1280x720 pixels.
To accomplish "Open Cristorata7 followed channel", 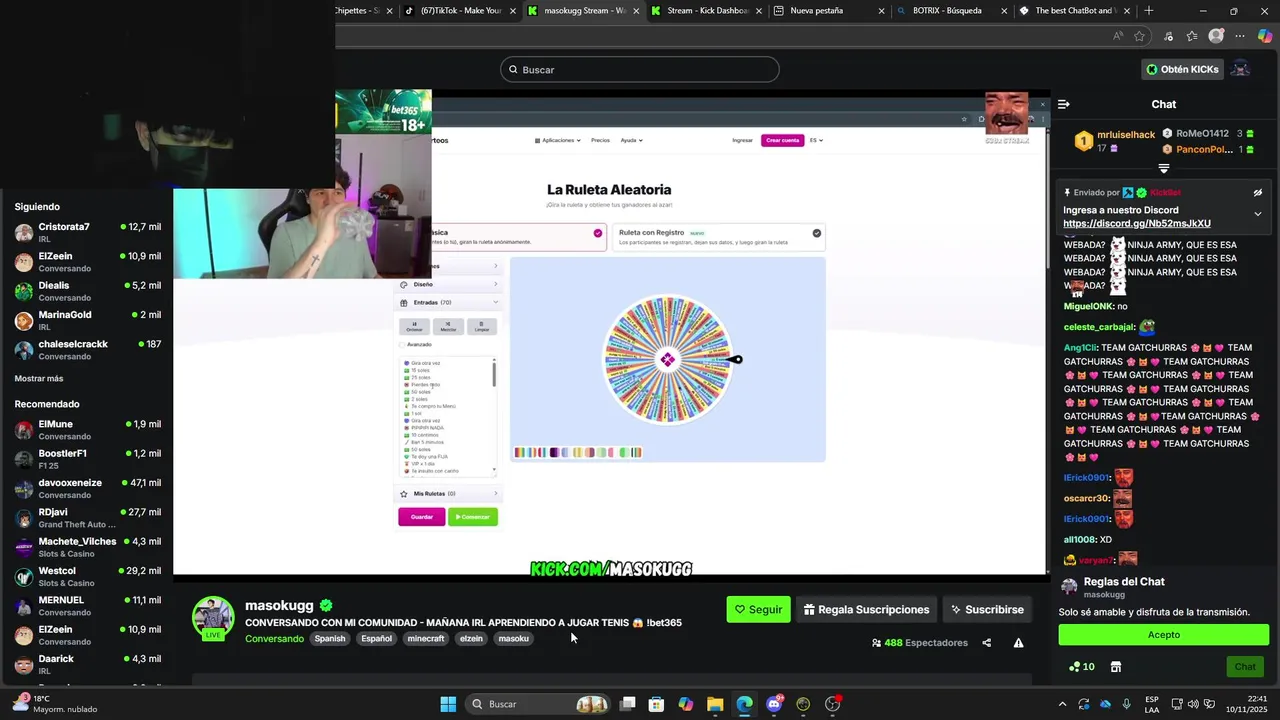I will click(x=88, y=232).
